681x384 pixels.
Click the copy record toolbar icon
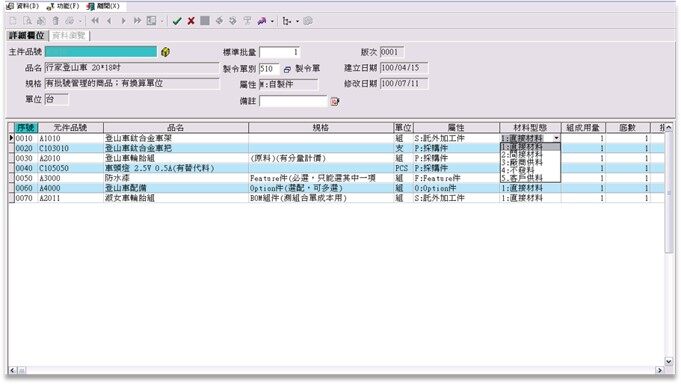tap(41, 21)
